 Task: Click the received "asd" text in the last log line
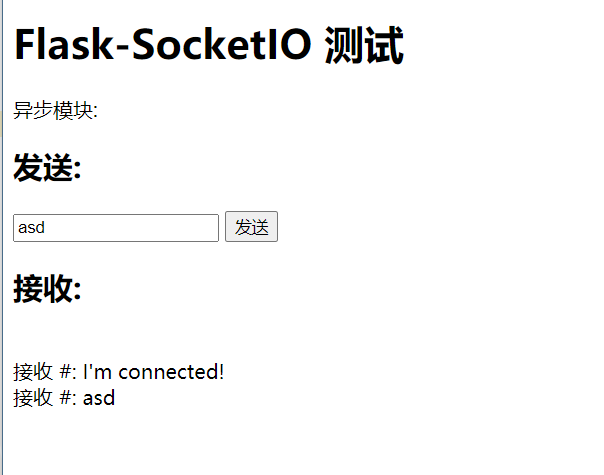[x=99, y=398]
